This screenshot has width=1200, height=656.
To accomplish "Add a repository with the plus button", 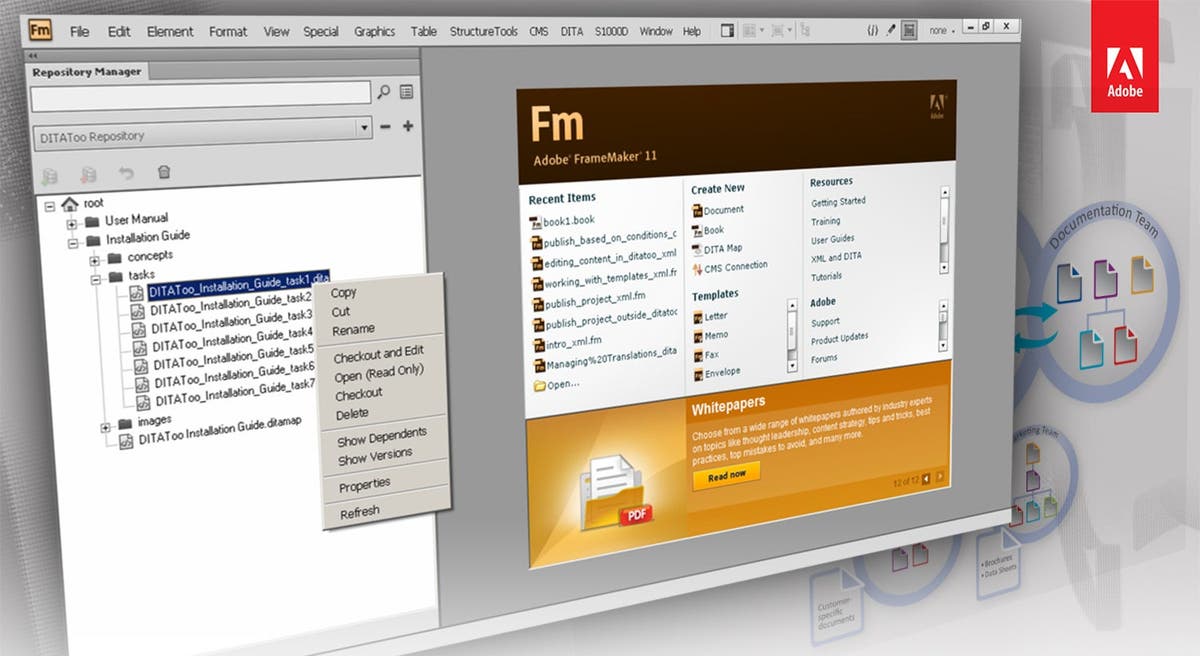I will point(408,127).
